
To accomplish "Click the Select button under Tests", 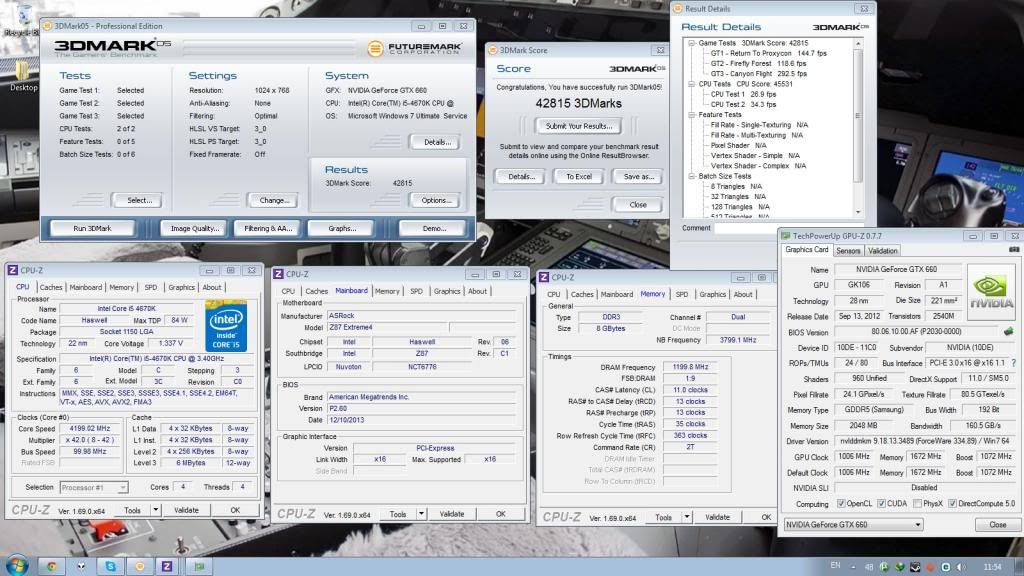I will point(139,200).
